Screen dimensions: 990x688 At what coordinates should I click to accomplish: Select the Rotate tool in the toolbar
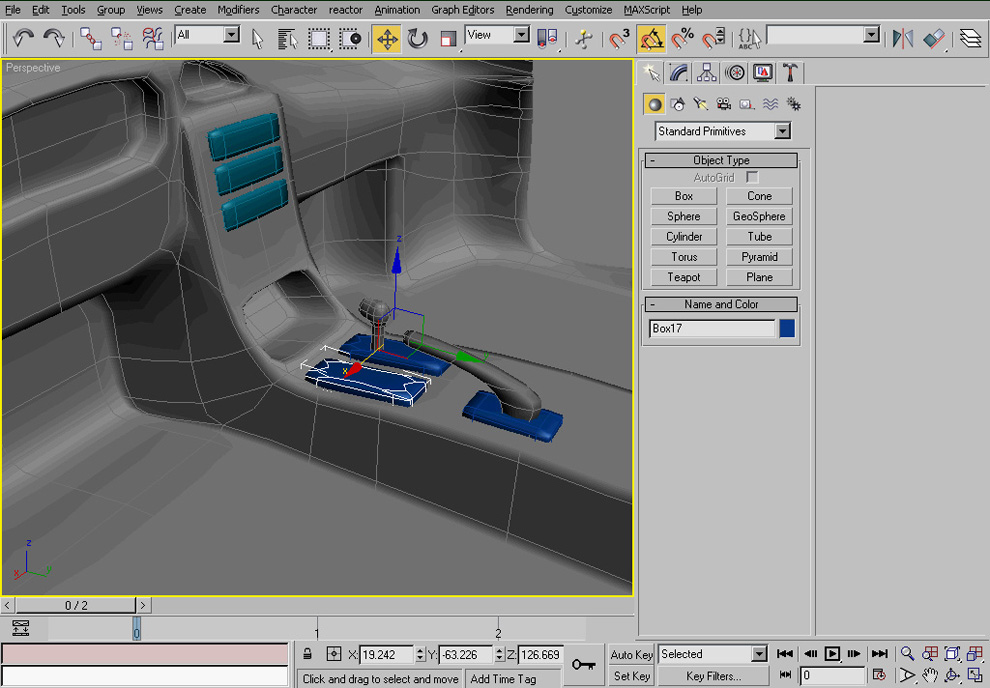tap(418, 39)
